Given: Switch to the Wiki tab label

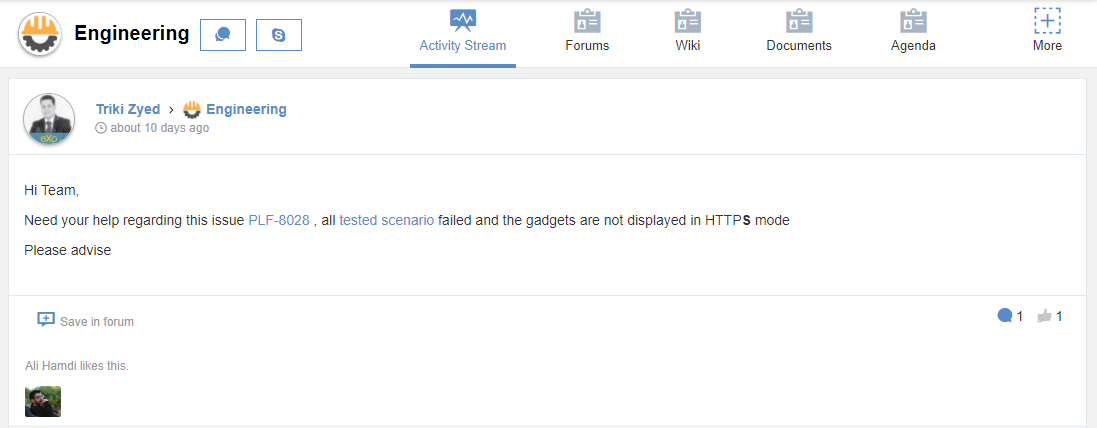Looking at the screenshot, I should 688,45.
